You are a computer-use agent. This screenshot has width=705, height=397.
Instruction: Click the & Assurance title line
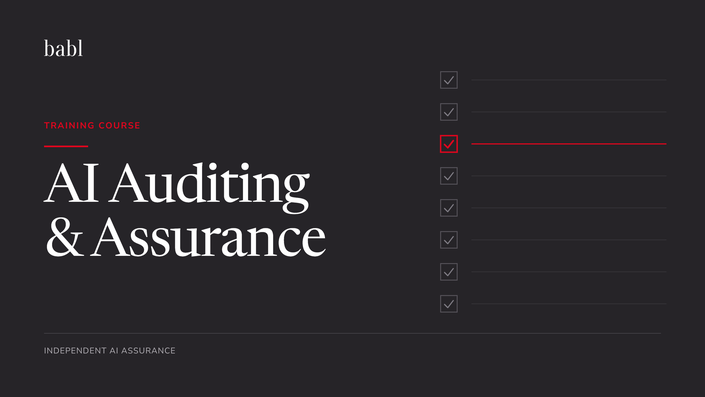185,236
